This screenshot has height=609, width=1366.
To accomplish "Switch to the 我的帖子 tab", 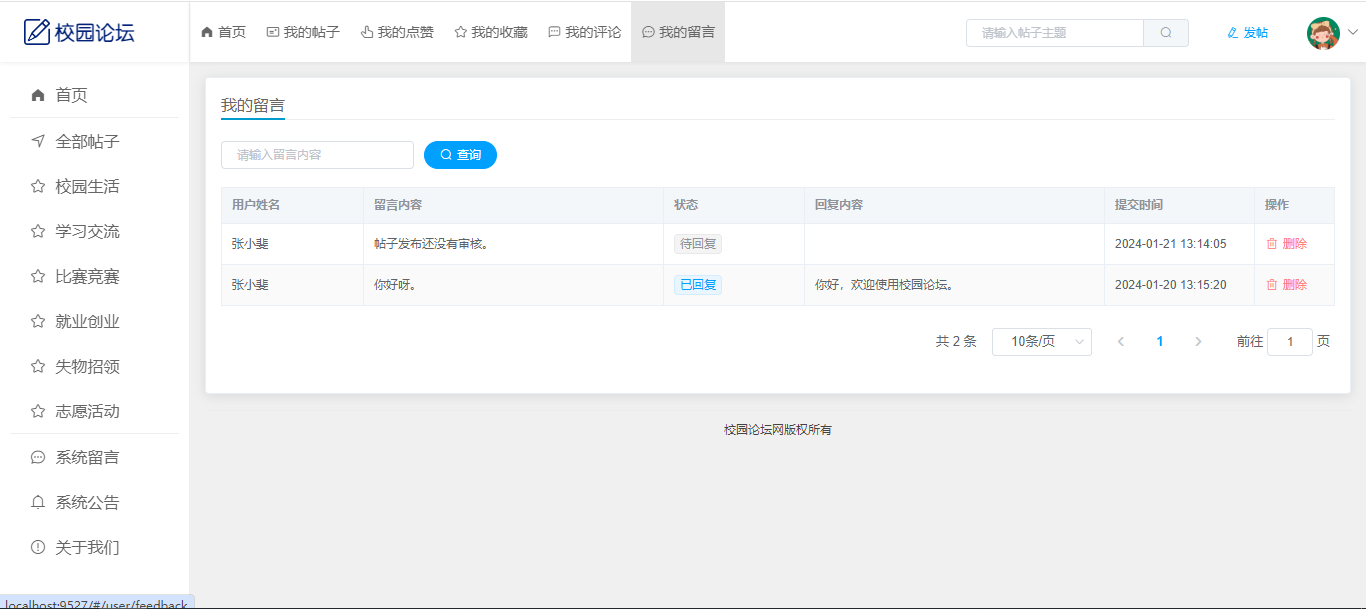I will pyautogui.click(x=303, y=32).
